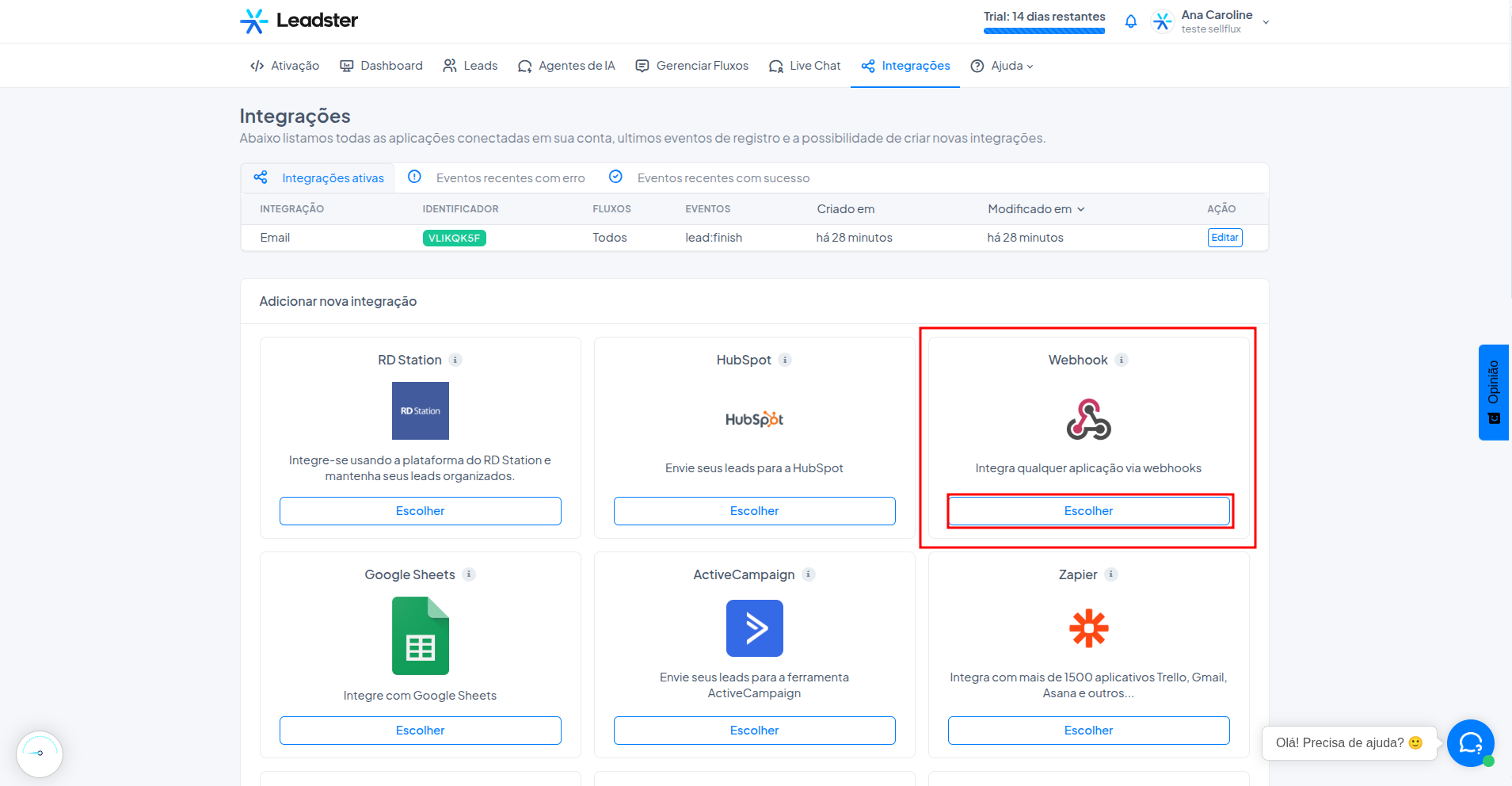Click the Leadster logo
The height and width of the screenshot is (786, 1512).
(x=299, y=21)
